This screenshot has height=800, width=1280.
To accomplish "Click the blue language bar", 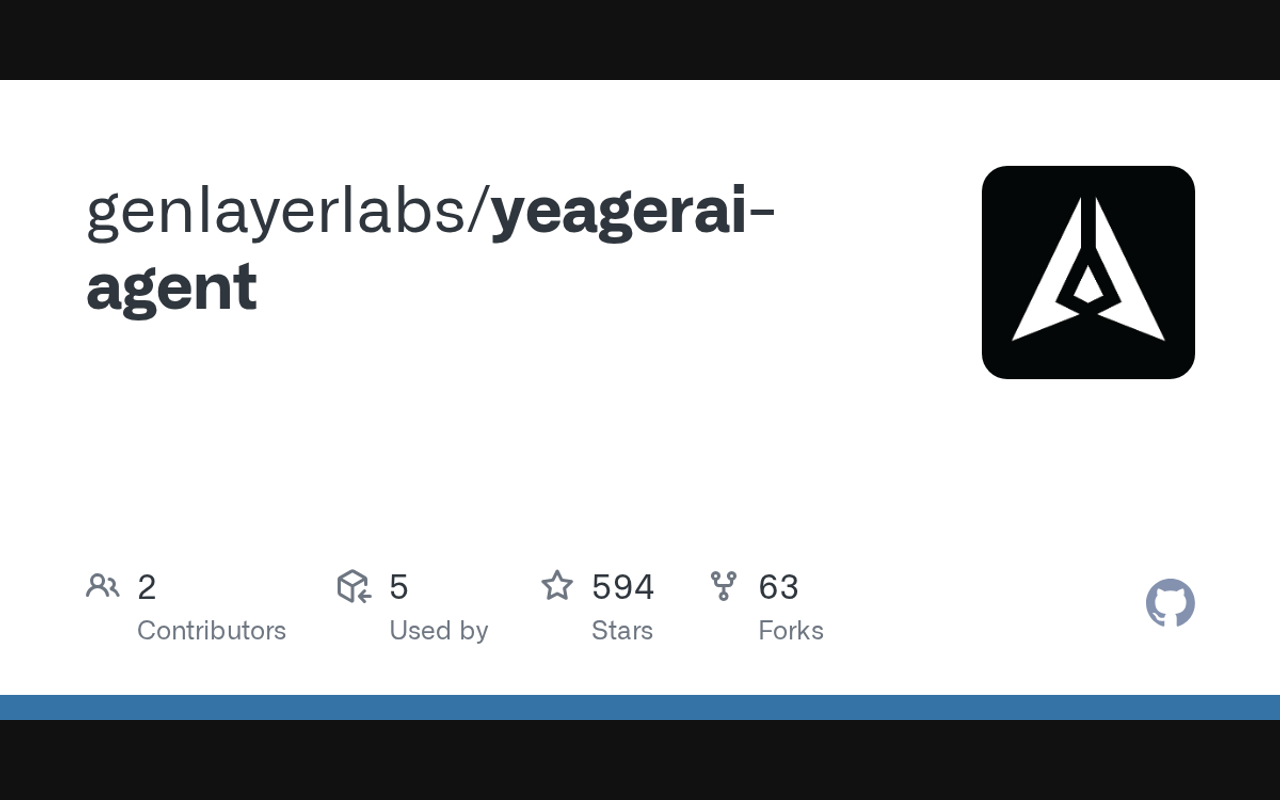I will pos(640,707).
